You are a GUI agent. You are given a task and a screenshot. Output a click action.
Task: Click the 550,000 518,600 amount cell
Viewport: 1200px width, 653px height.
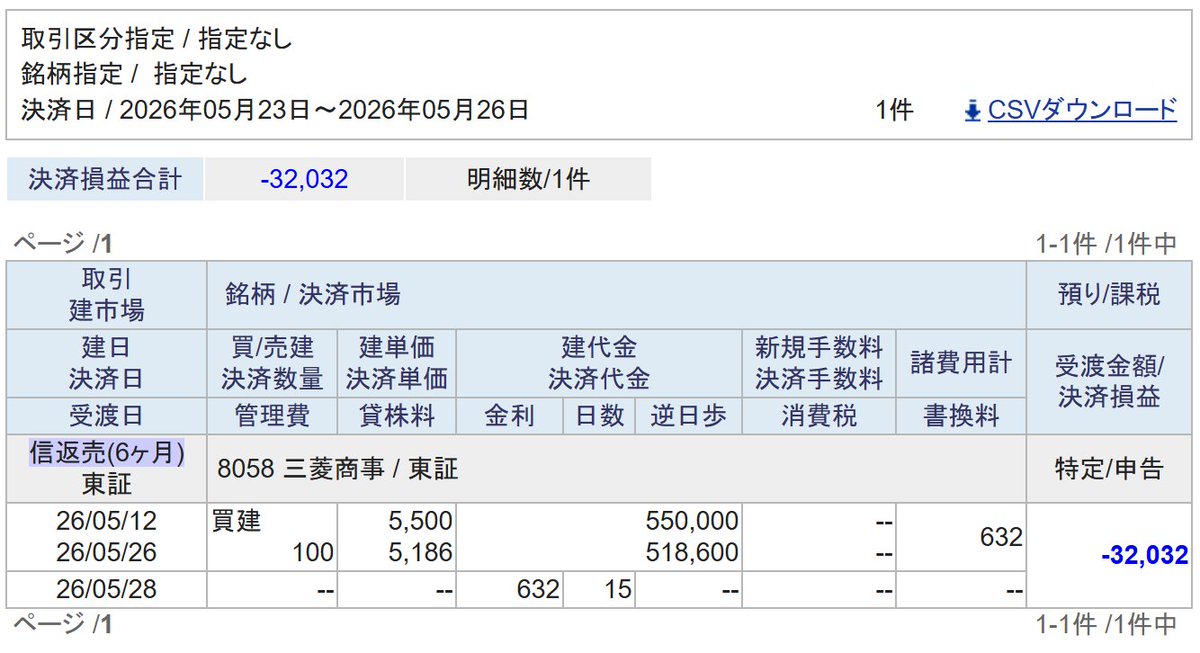599,537
